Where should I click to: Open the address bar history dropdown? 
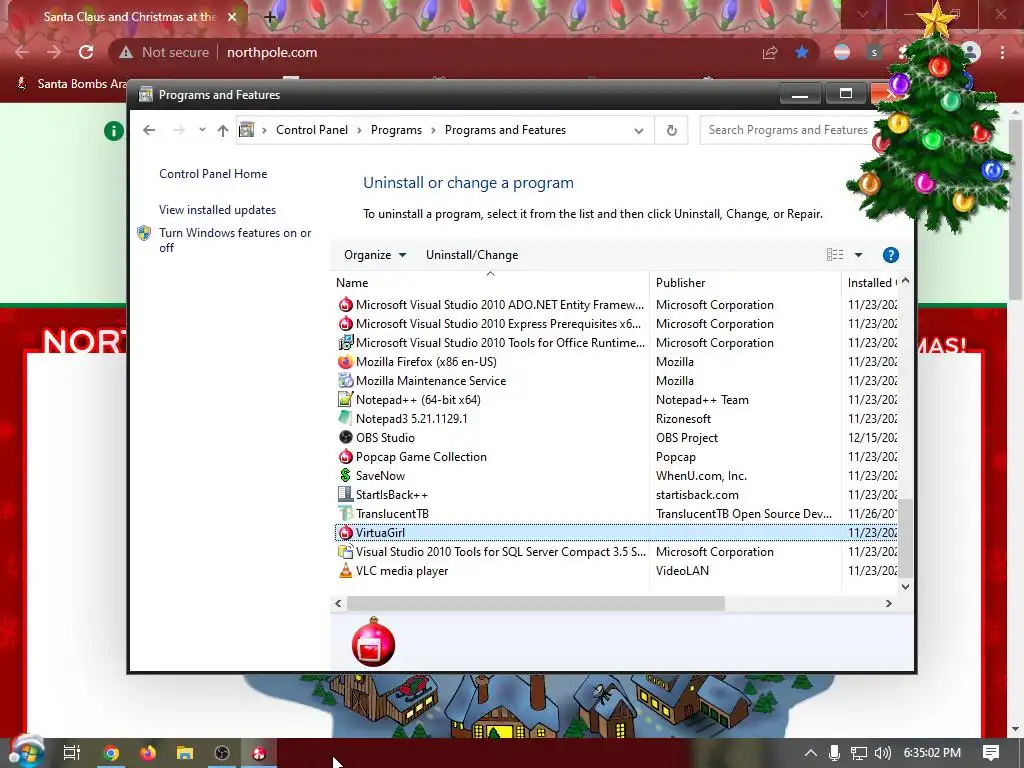click(639, 131)
